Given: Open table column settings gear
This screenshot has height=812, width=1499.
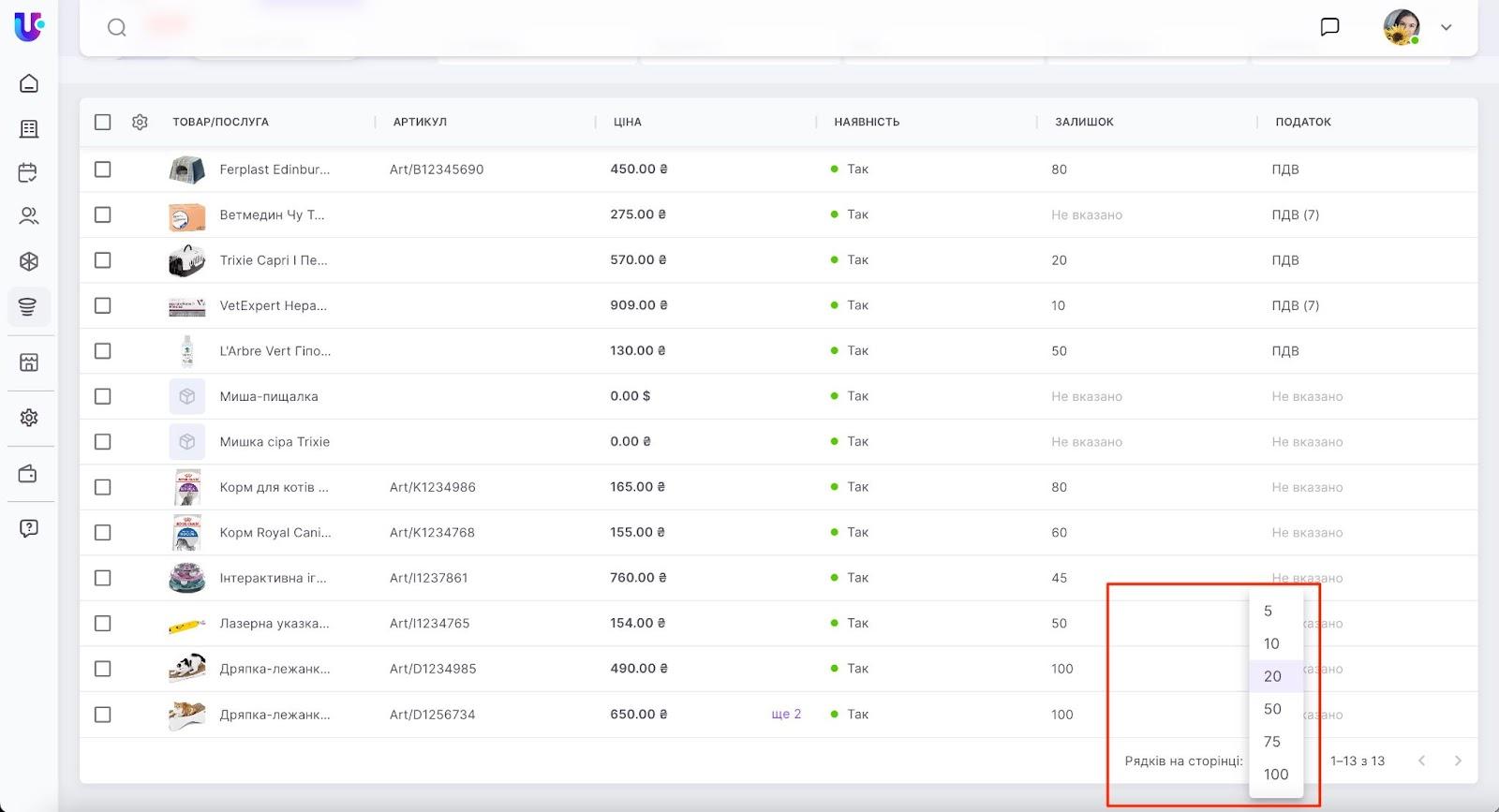Looking at the screenshot, I should [140, 122].
